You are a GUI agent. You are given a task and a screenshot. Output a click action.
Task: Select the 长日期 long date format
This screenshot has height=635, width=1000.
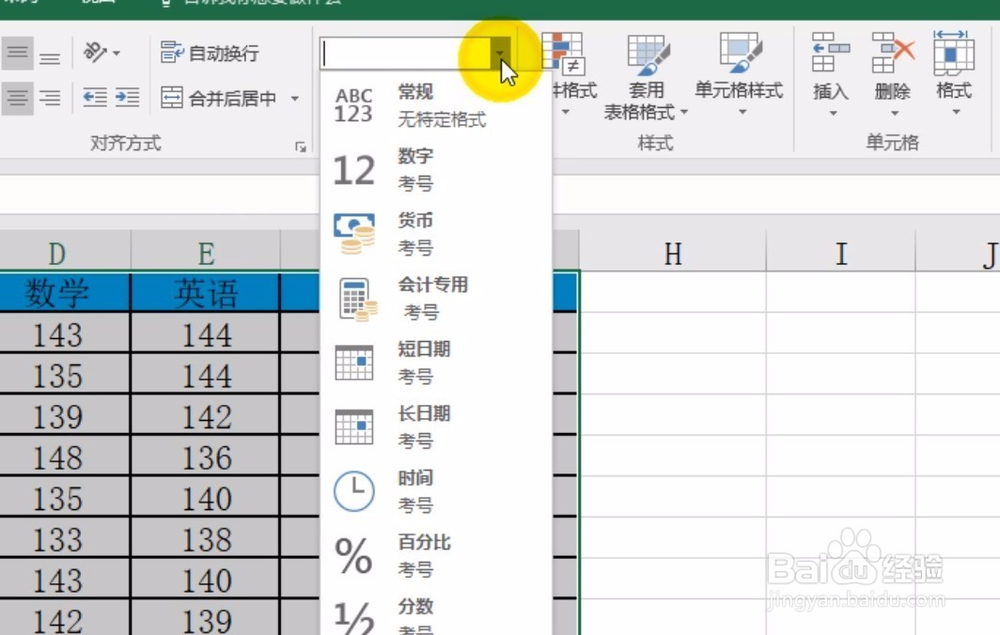click(x=436, y=427)
